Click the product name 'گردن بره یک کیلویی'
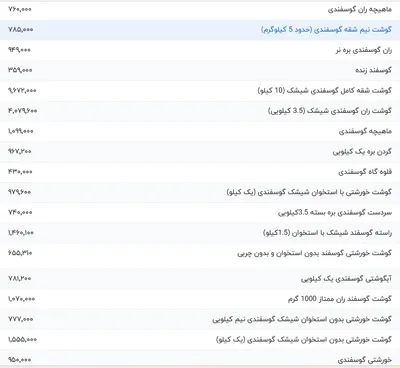 tap(362, 152)
